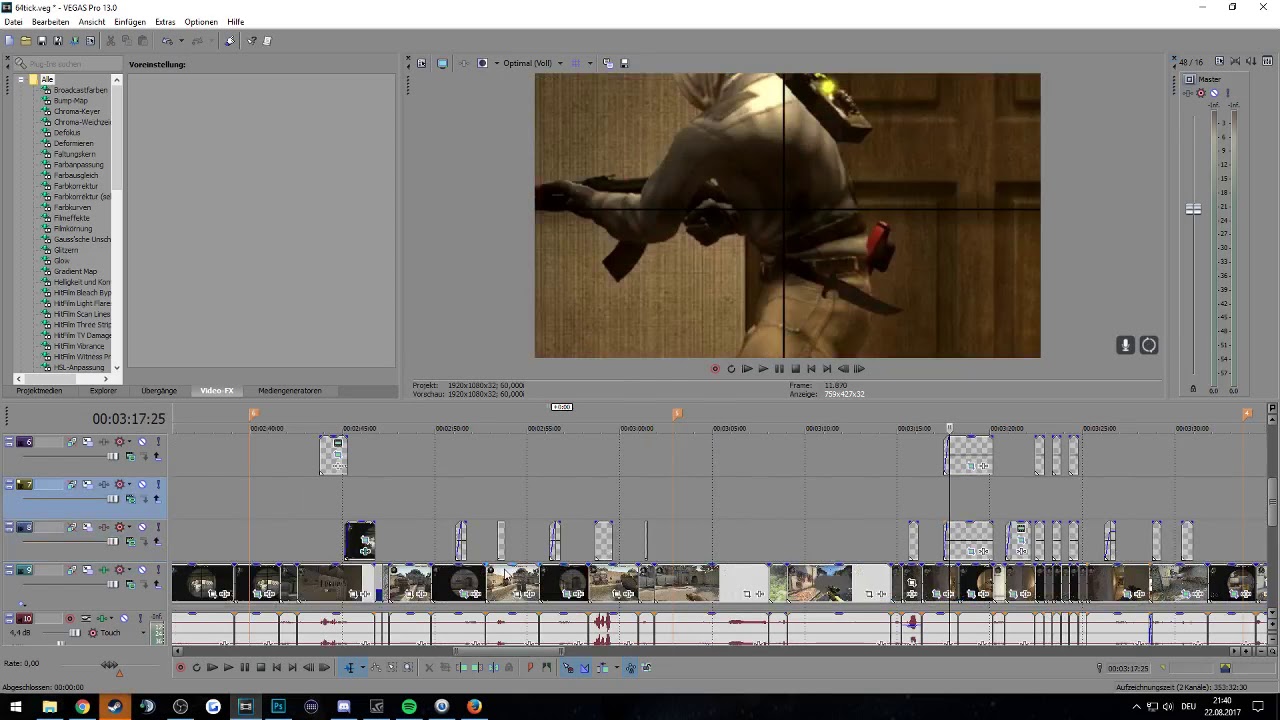Mute video track 7

[x=142, y=485]
